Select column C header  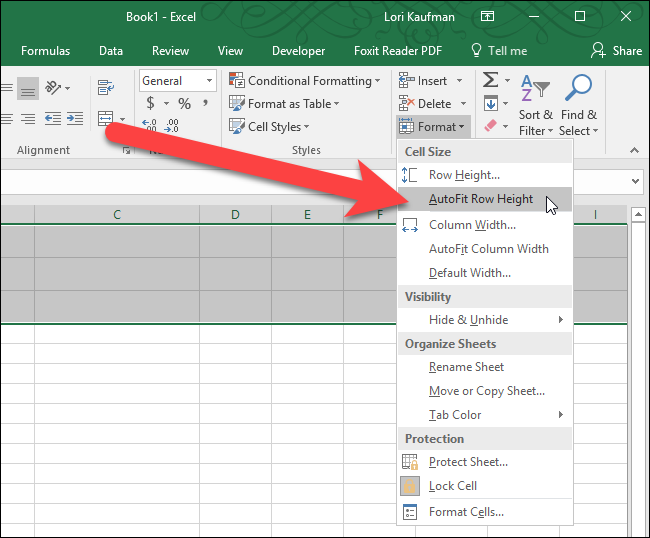117,215
